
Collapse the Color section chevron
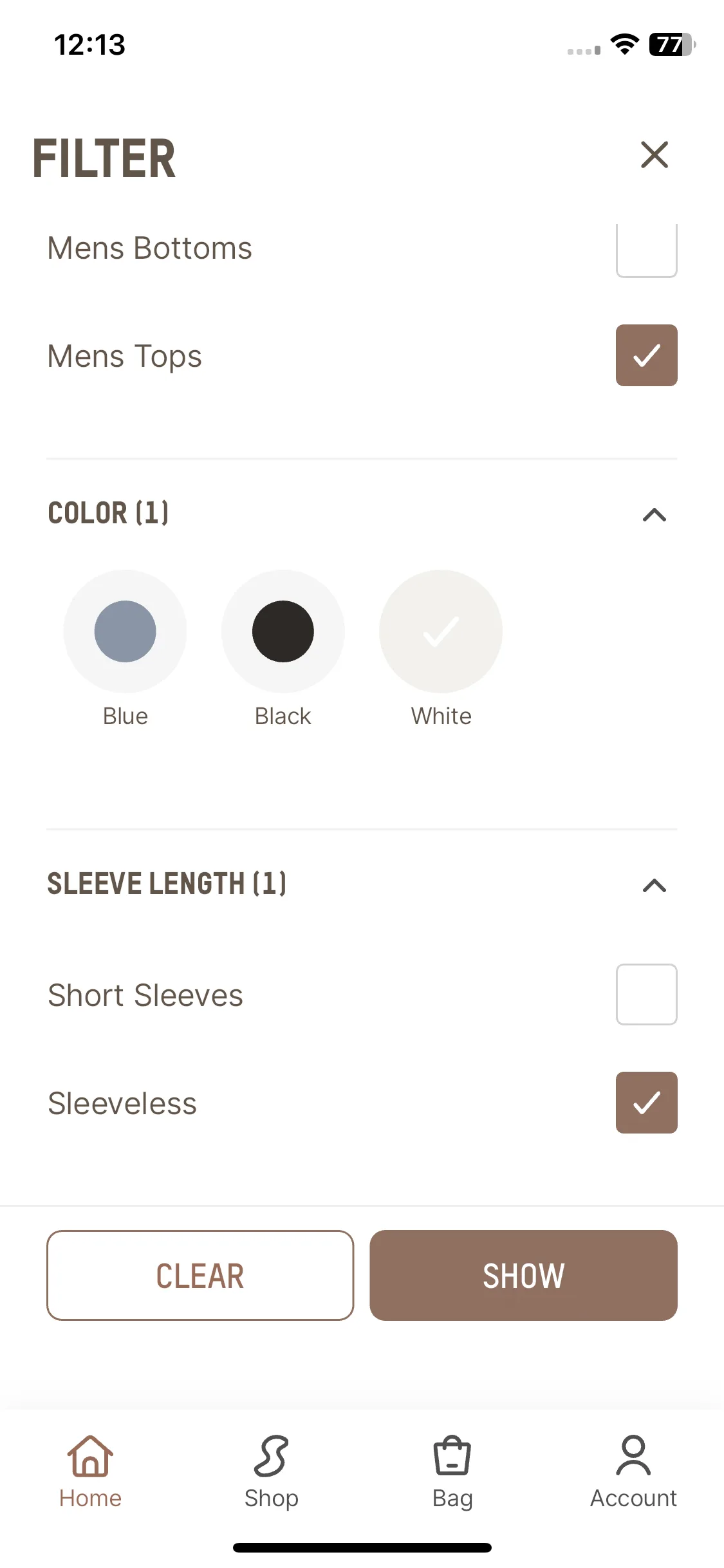click(654, 515)
